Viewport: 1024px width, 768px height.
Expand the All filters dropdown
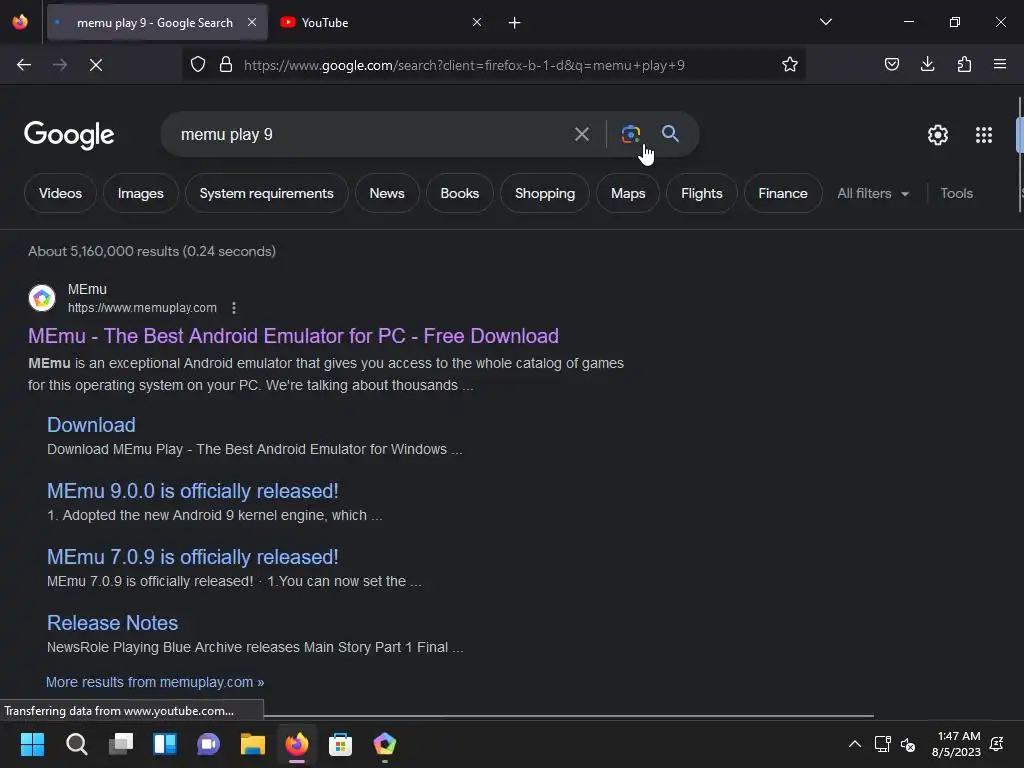coord(872,193)
